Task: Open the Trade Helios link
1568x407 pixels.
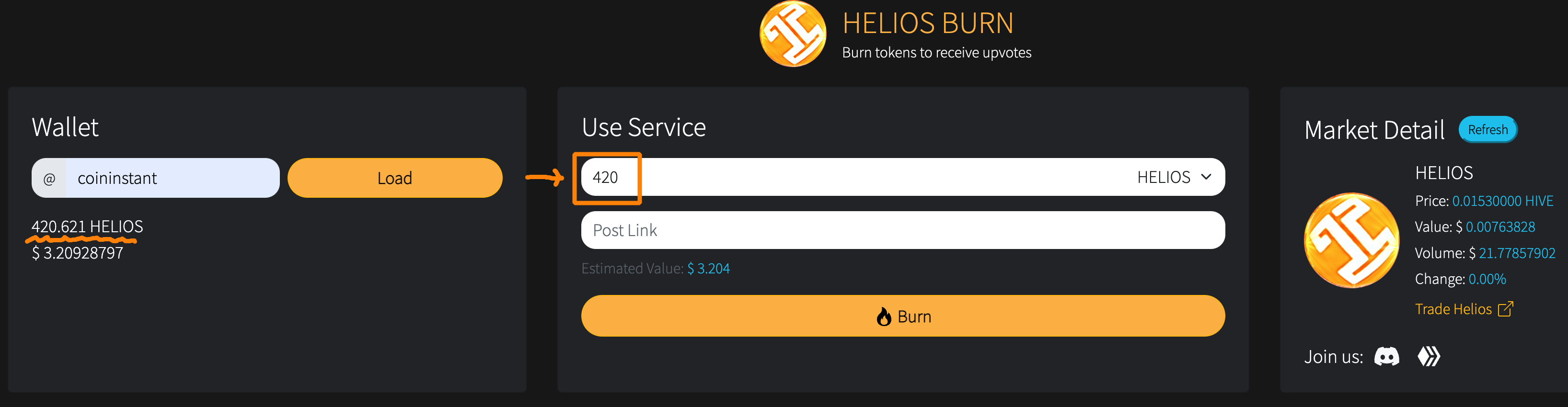Action: (1453, 309)
